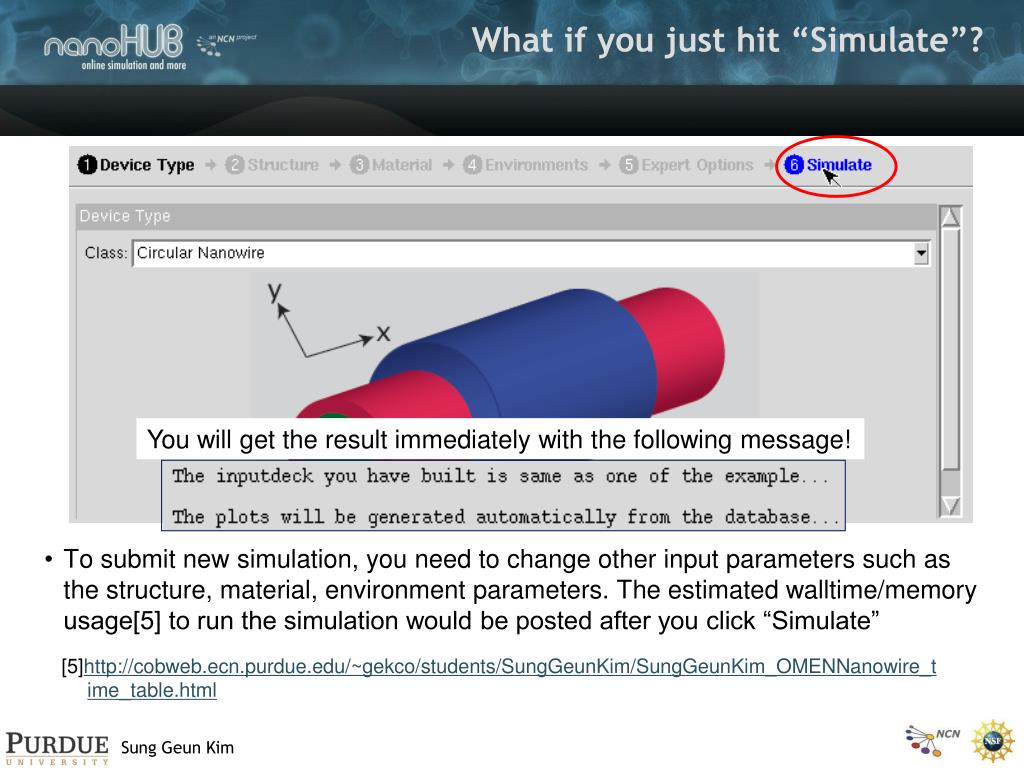The width and height of the screenshot is (1024, 768).
Task: Click 'The inputdeck you have built' message line
Action: [501, 476]
